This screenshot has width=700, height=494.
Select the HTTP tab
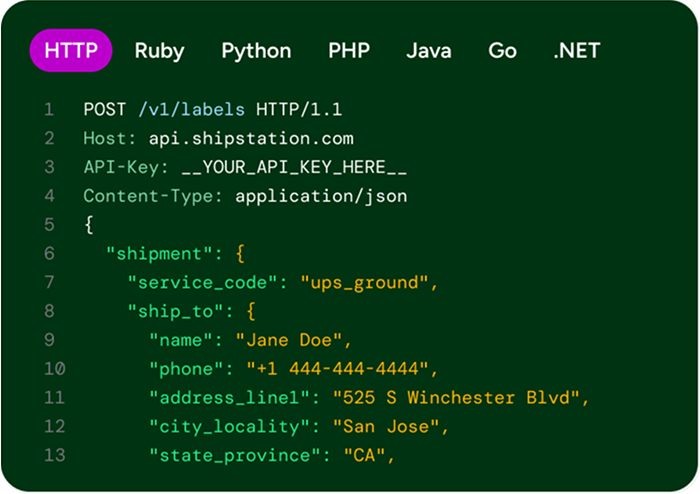click(x=71, y=50)
